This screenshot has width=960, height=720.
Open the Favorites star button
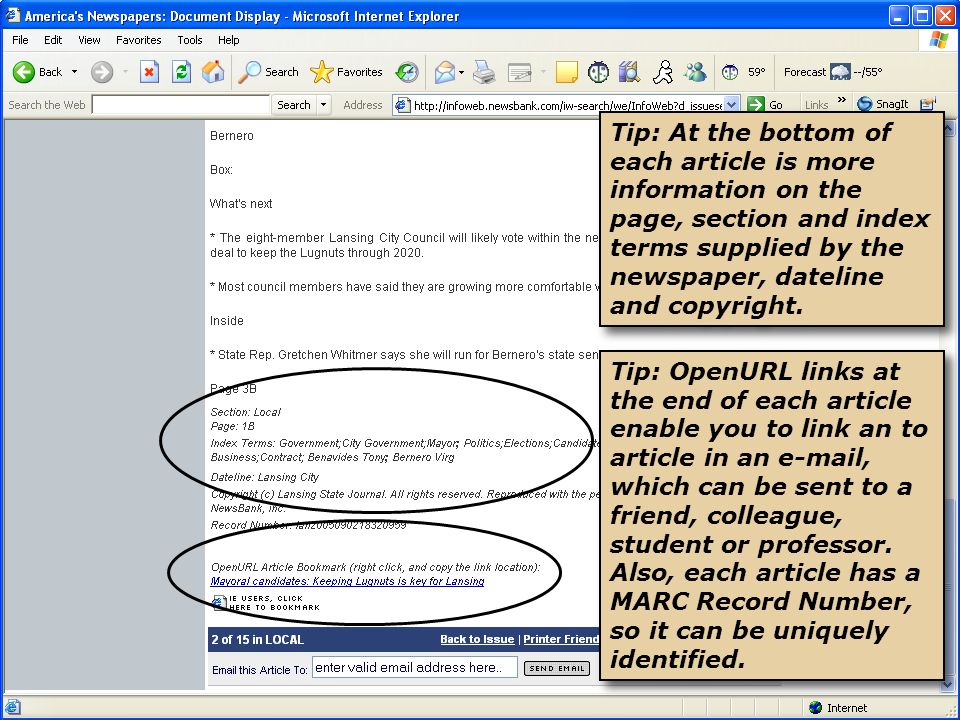click(347, 72)
